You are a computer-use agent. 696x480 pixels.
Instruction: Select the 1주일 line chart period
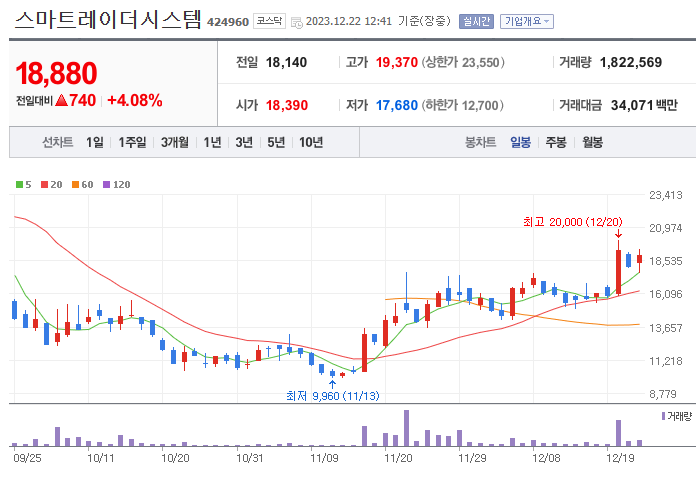(x=132, y=142)
